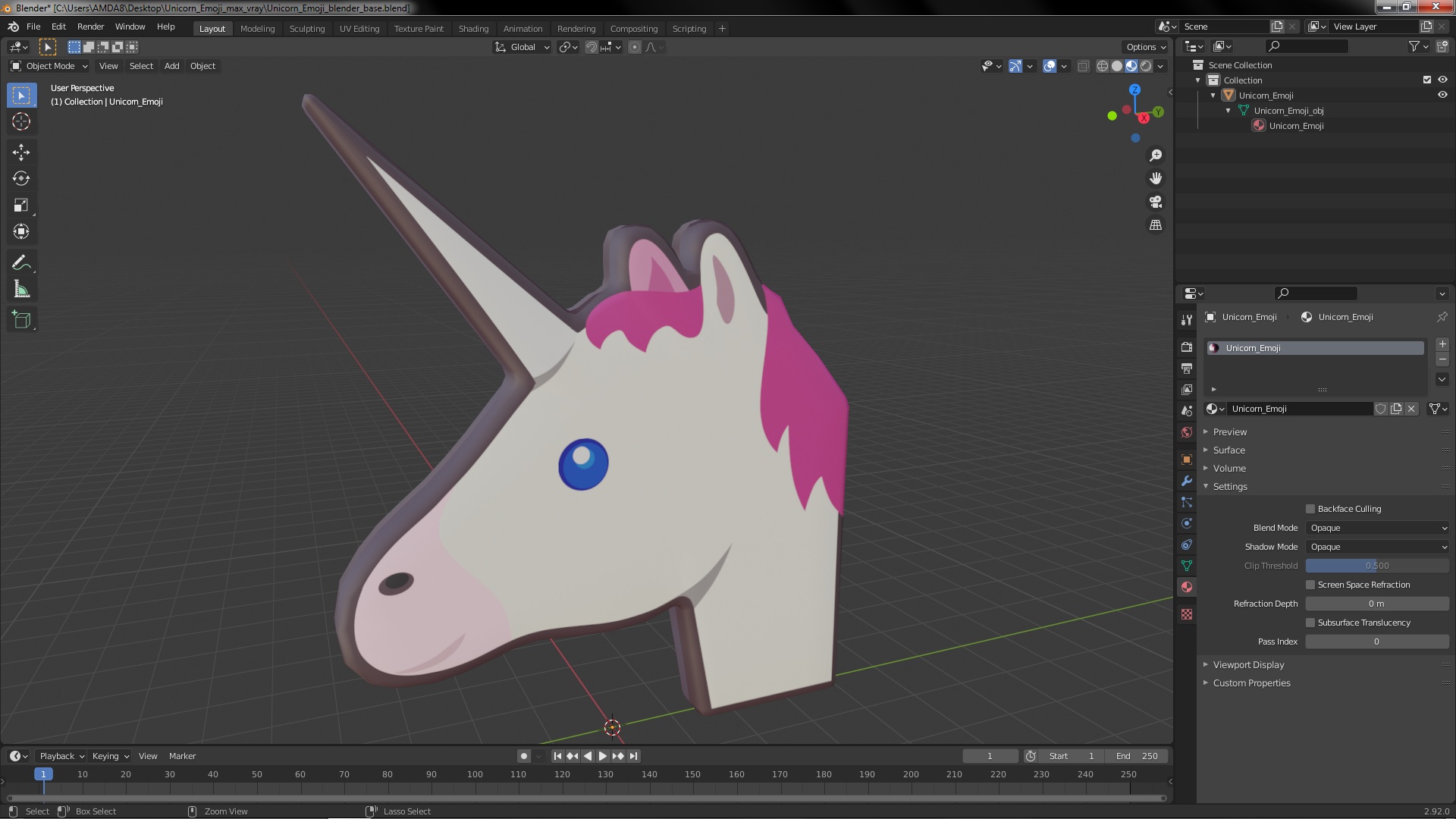Enable the Backface Culling checkbox
The image size is (1456, 819).
pyautogui.click(x=1310, y=509)
